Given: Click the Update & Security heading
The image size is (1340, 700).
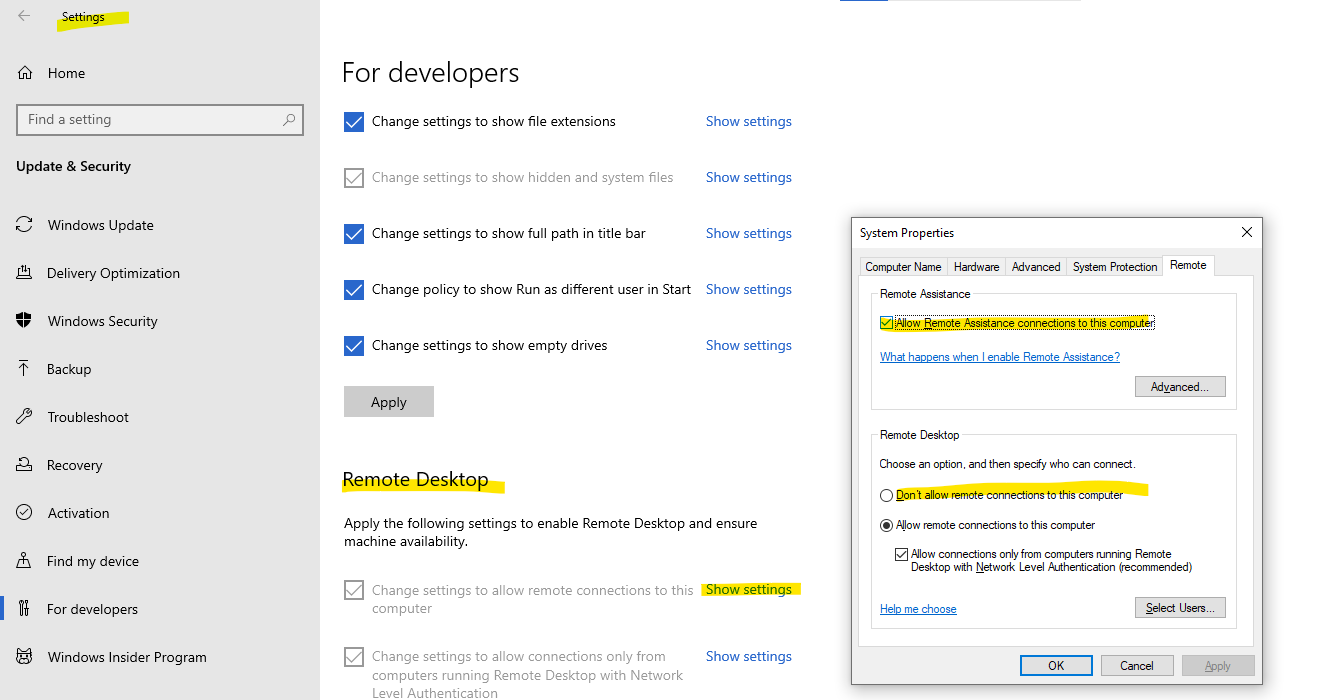Looking at the screenshot, I should (x=73, y=166).
